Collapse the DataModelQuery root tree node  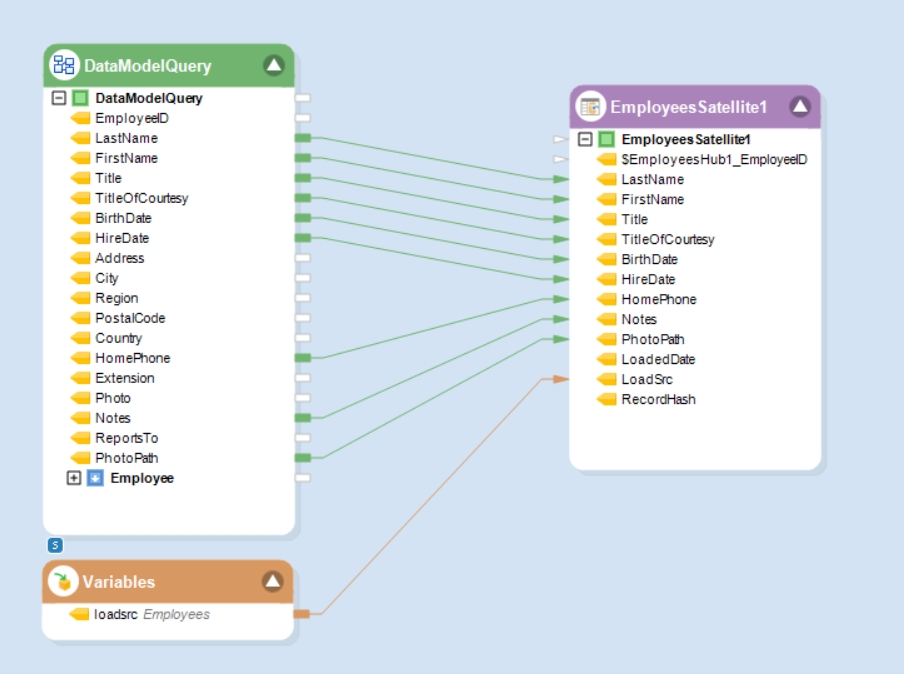59,98
